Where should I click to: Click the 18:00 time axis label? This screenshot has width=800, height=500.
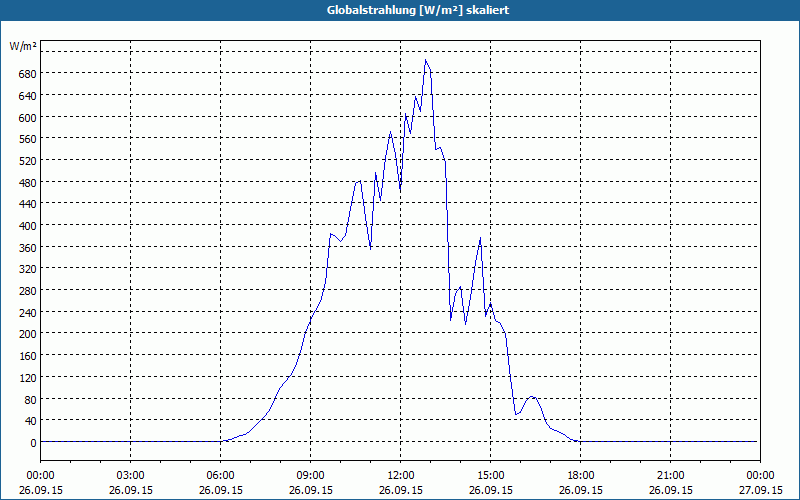[581, 476]
